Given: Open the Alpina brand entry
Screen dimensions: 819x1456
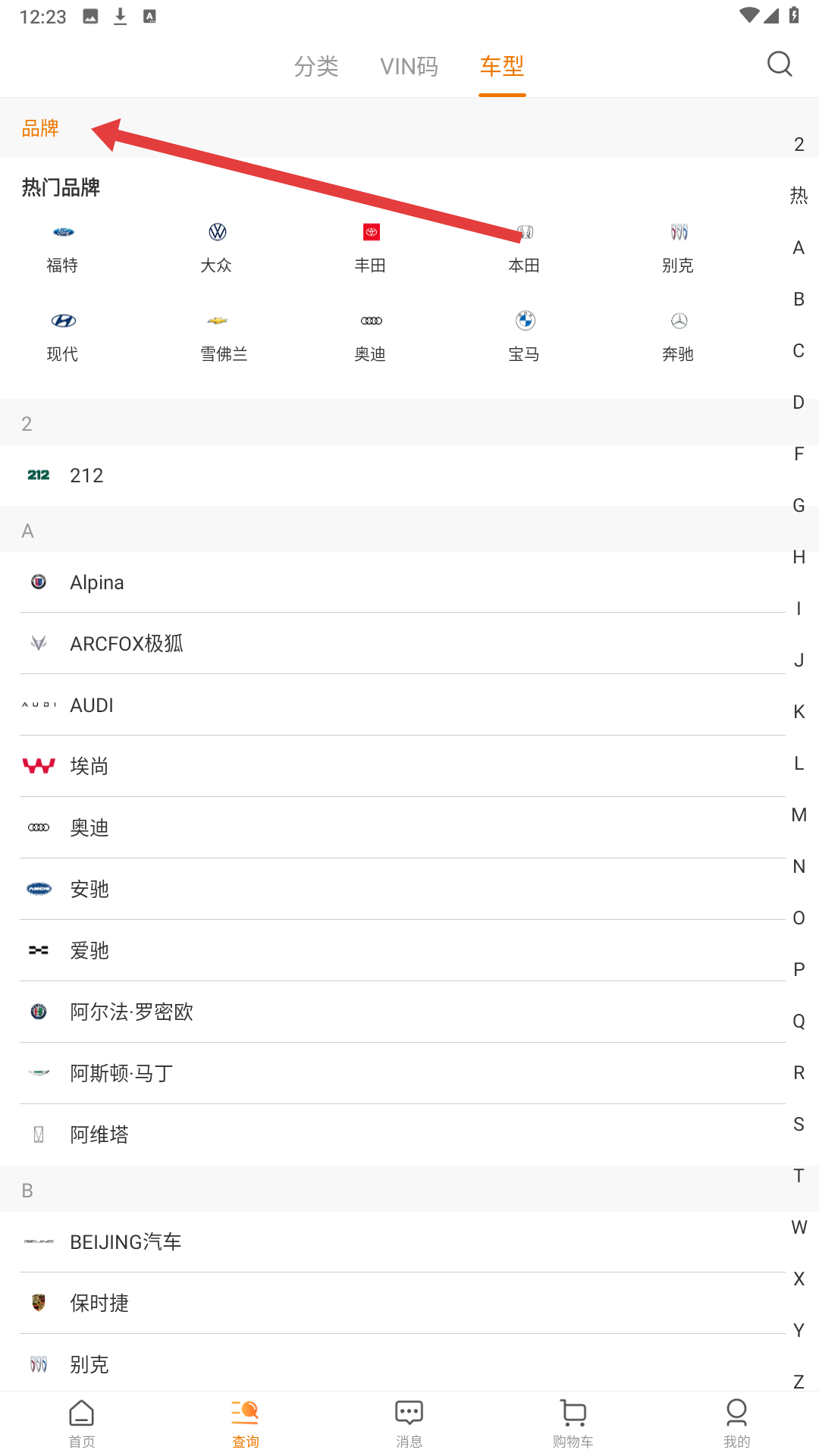Looking at the screenshot, I should 97,582.
